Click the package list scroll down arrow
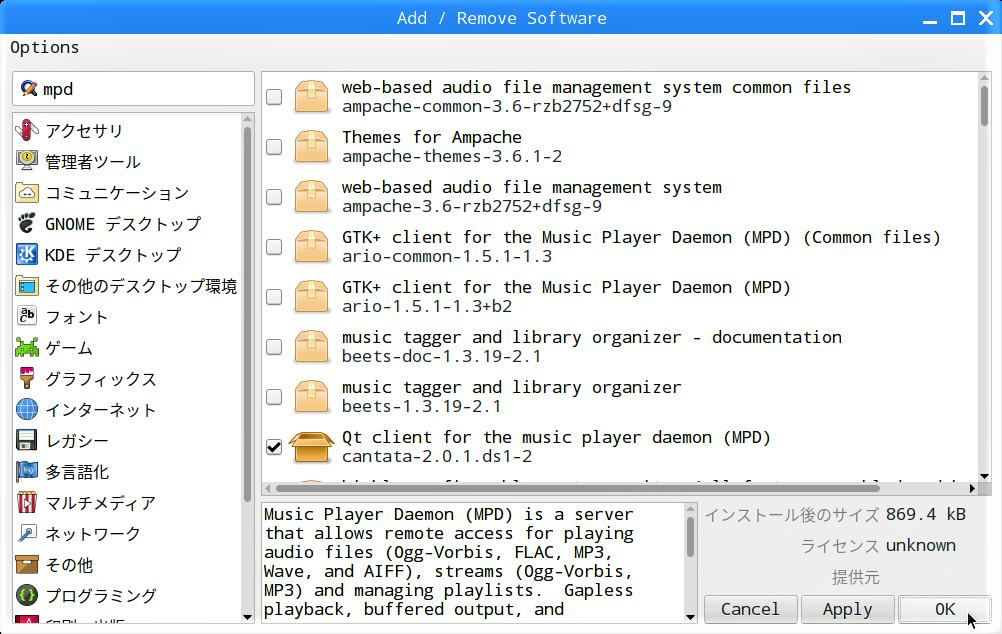The height and width of the screenshot is (634, 1002). click(984, 476)
